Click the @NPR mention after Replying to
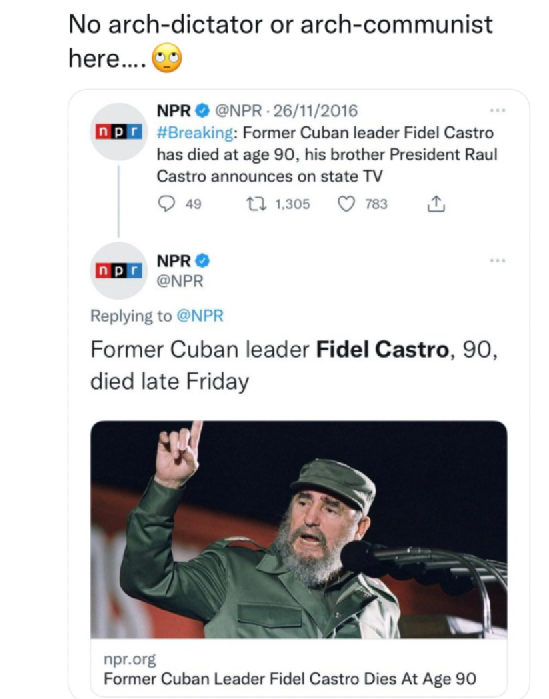This screenshot has width=549, height=699. pyautogui.click(x=200, y=316)
